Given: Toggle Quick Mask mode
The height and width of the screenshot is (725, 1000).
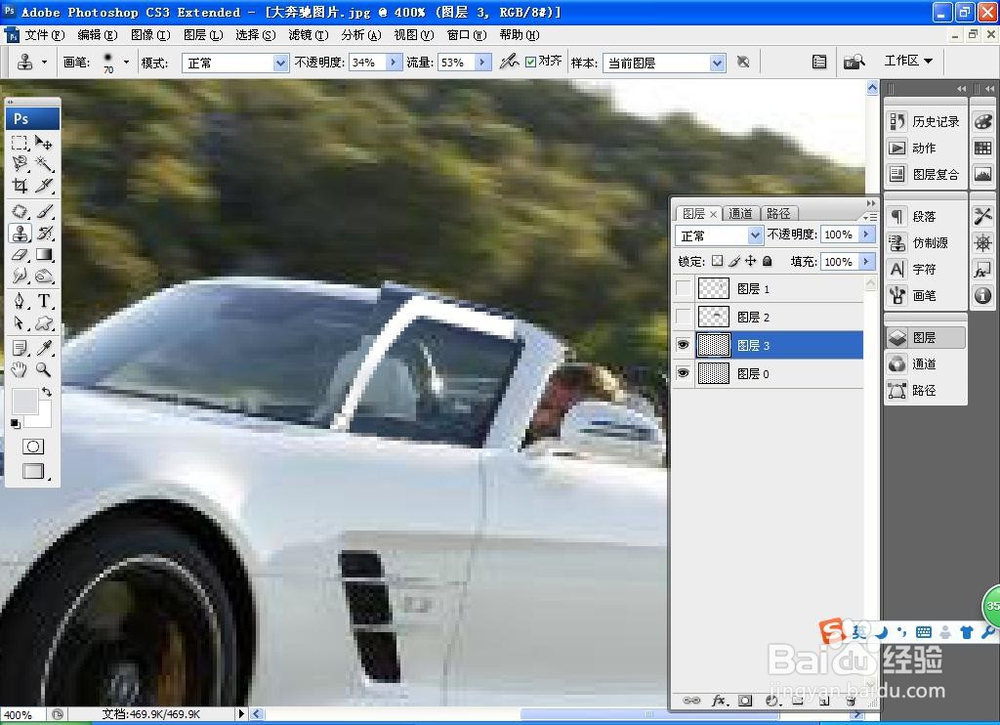Looking at the screenshot, I should (33, 446).
